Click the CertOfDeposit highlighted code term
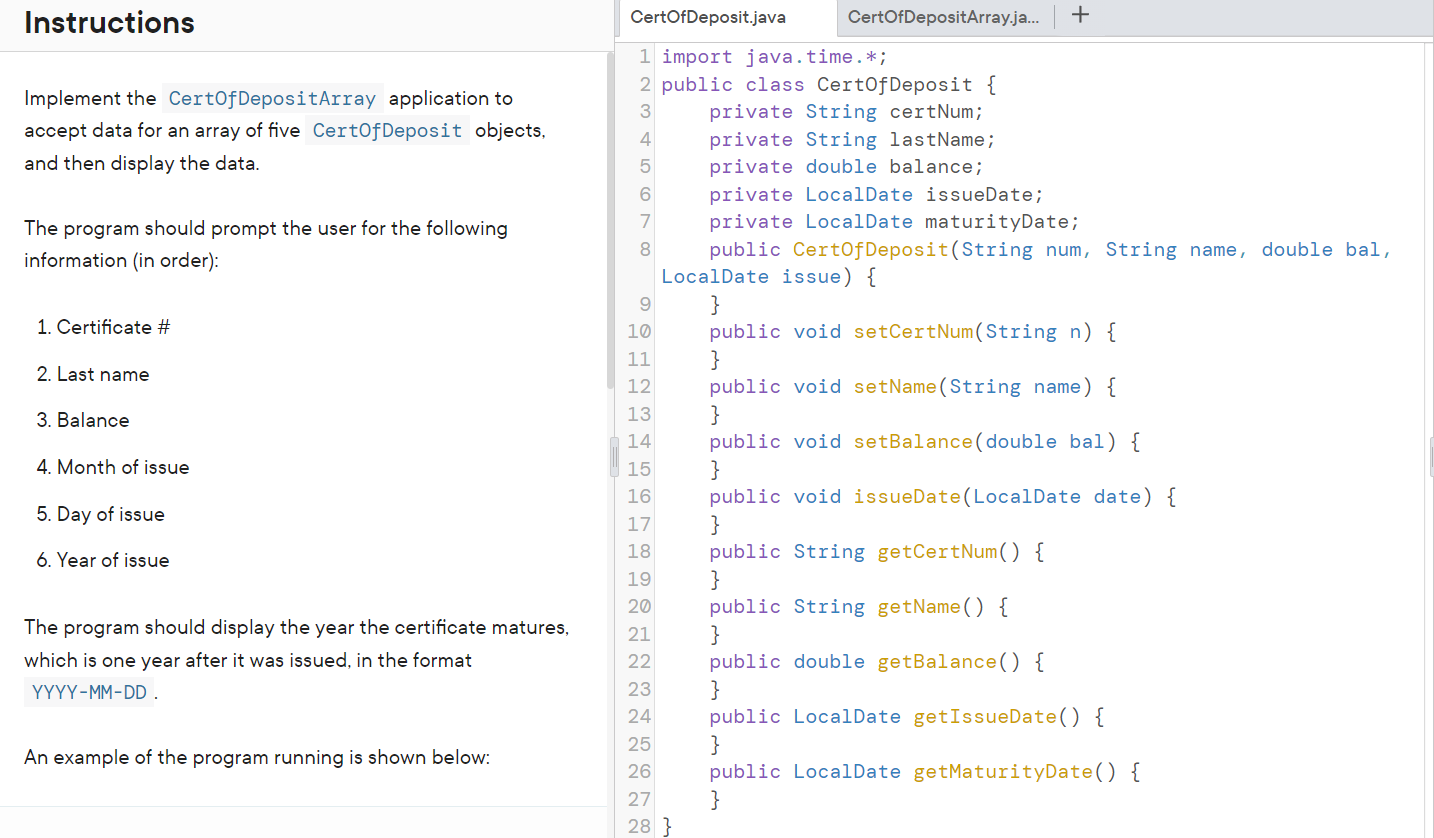The image size is (1434, 838). pyautogui.click(x=387, y=130)
